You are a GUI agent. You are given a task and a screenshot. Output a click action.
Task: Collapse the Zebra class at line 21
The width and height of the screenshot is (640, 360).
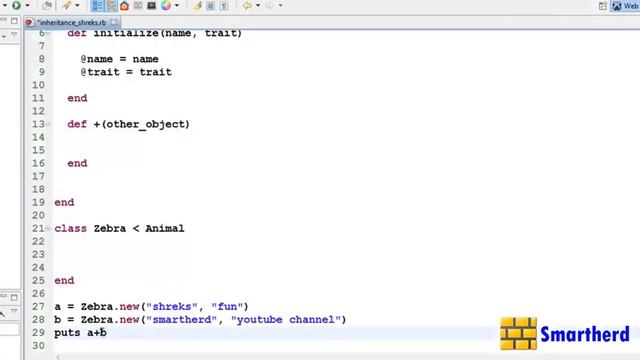[x=48, y=229]
